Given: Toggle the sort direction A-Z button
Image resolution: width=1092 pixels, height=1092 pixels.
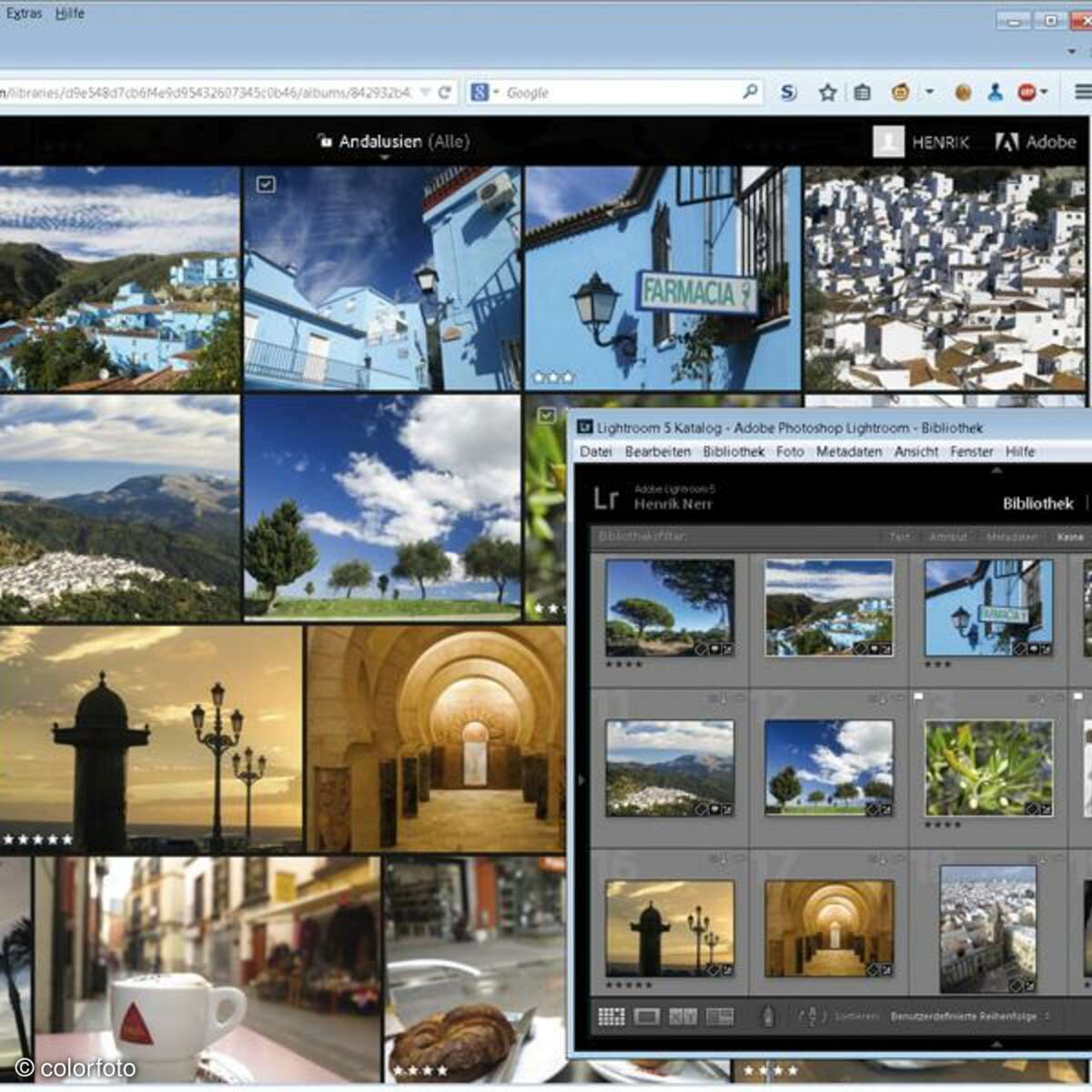Looking at the screenshot, I should (811, 1016).
